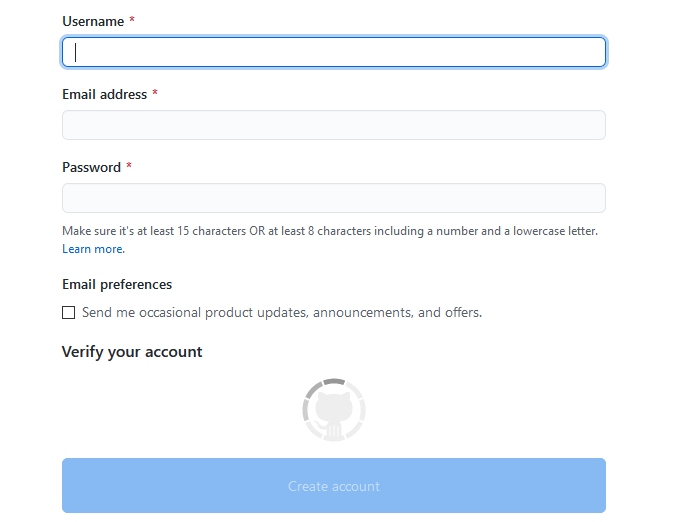
Task: Click the Create account button
Action: tap(334, 485)
